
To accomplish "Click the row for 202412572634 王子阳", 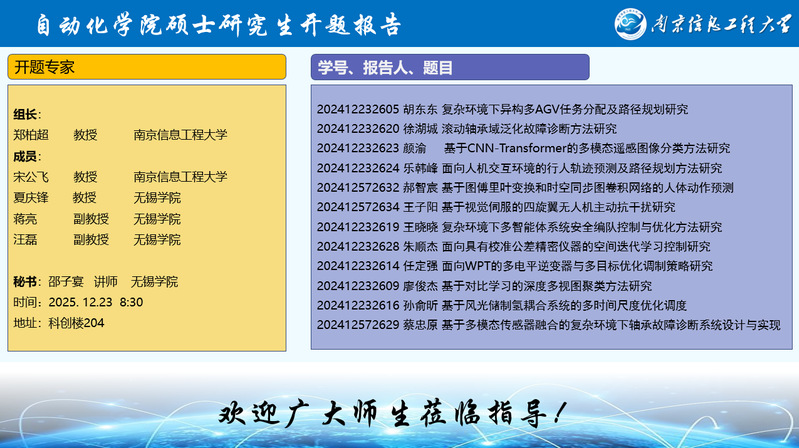I will coord(490,207).
